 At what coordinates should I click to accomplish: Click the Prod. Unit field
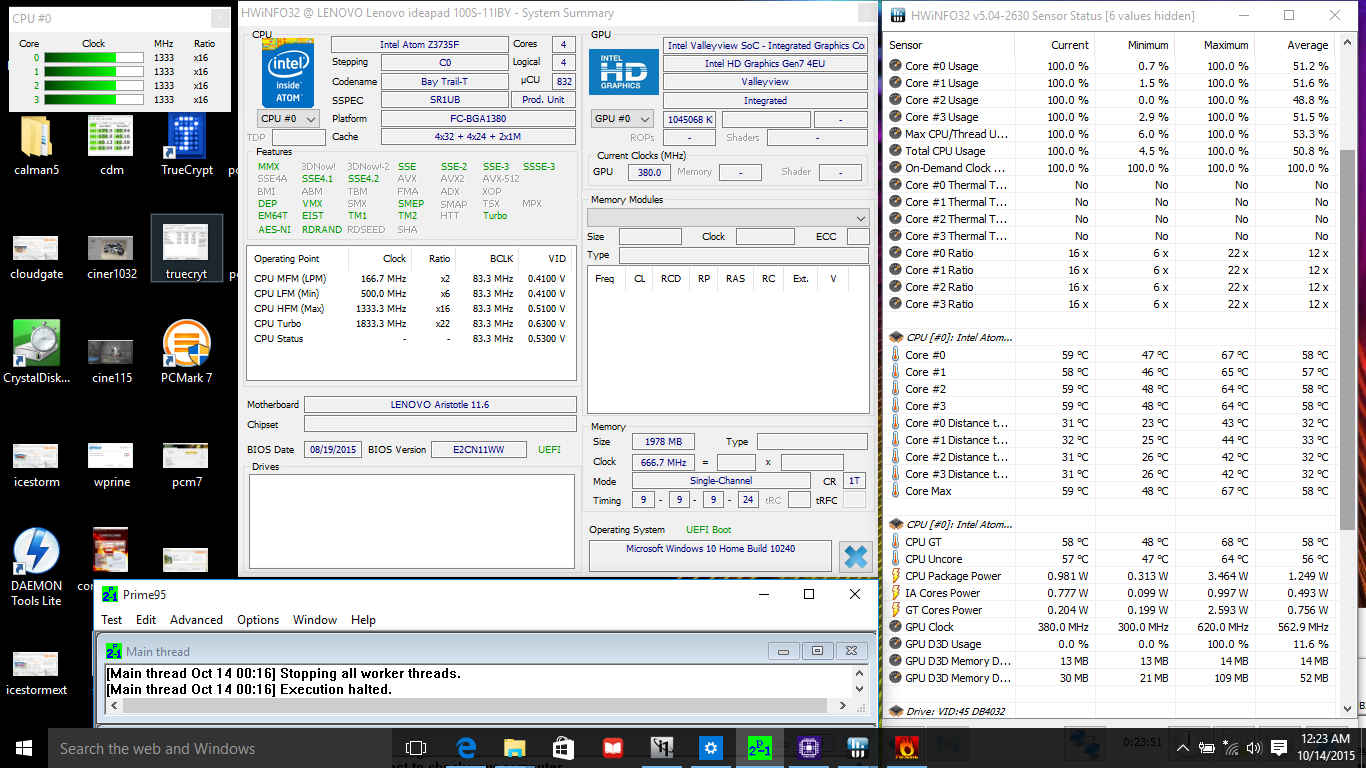point(543,100)
